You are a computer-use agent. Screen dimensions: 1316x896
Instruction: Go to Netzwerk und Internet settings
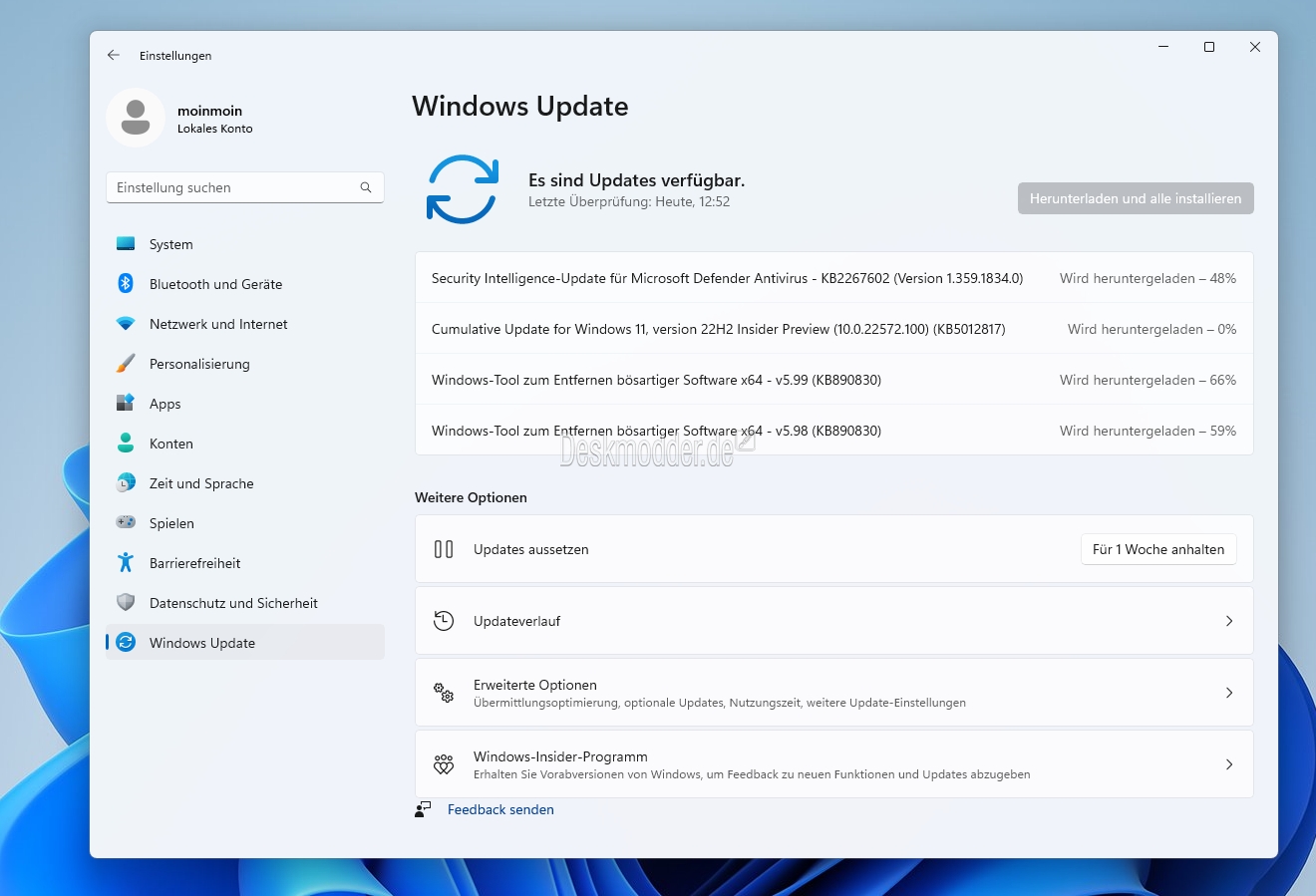tap(245, 324)
